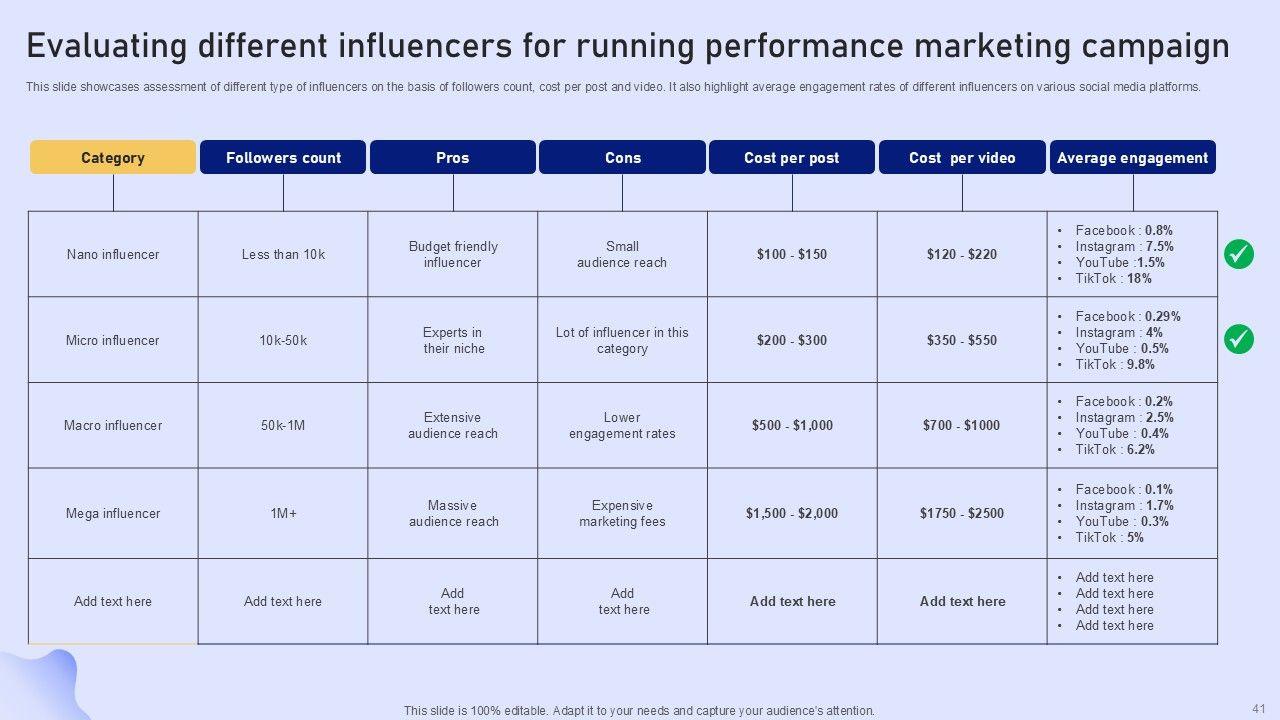Select the Micro influencer category cell

click(113, 340)
